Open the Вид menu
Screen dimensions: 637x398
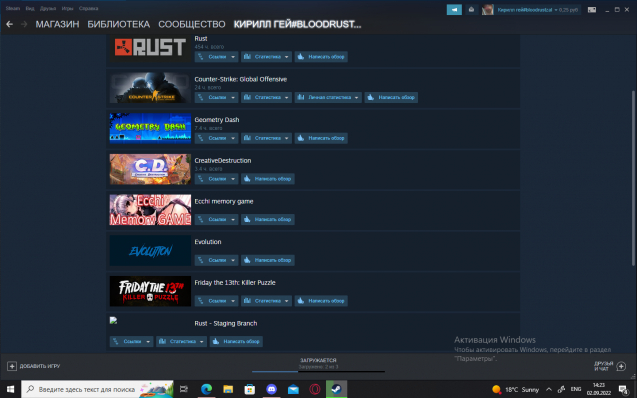30,9
